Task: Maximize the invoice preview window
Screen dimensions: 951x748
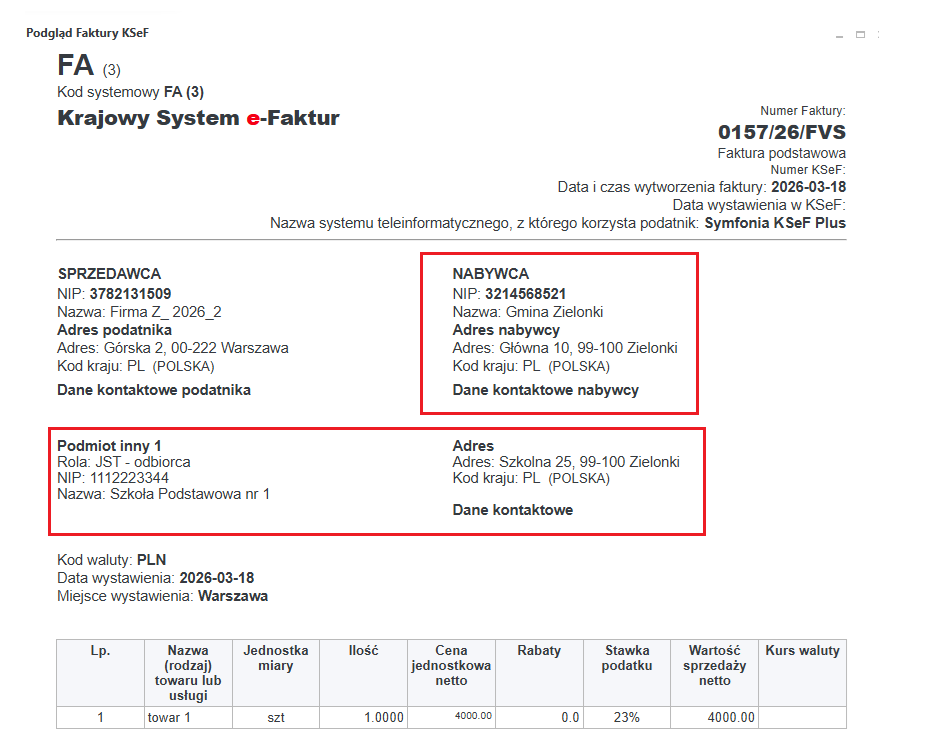Action: click(860, 34)
